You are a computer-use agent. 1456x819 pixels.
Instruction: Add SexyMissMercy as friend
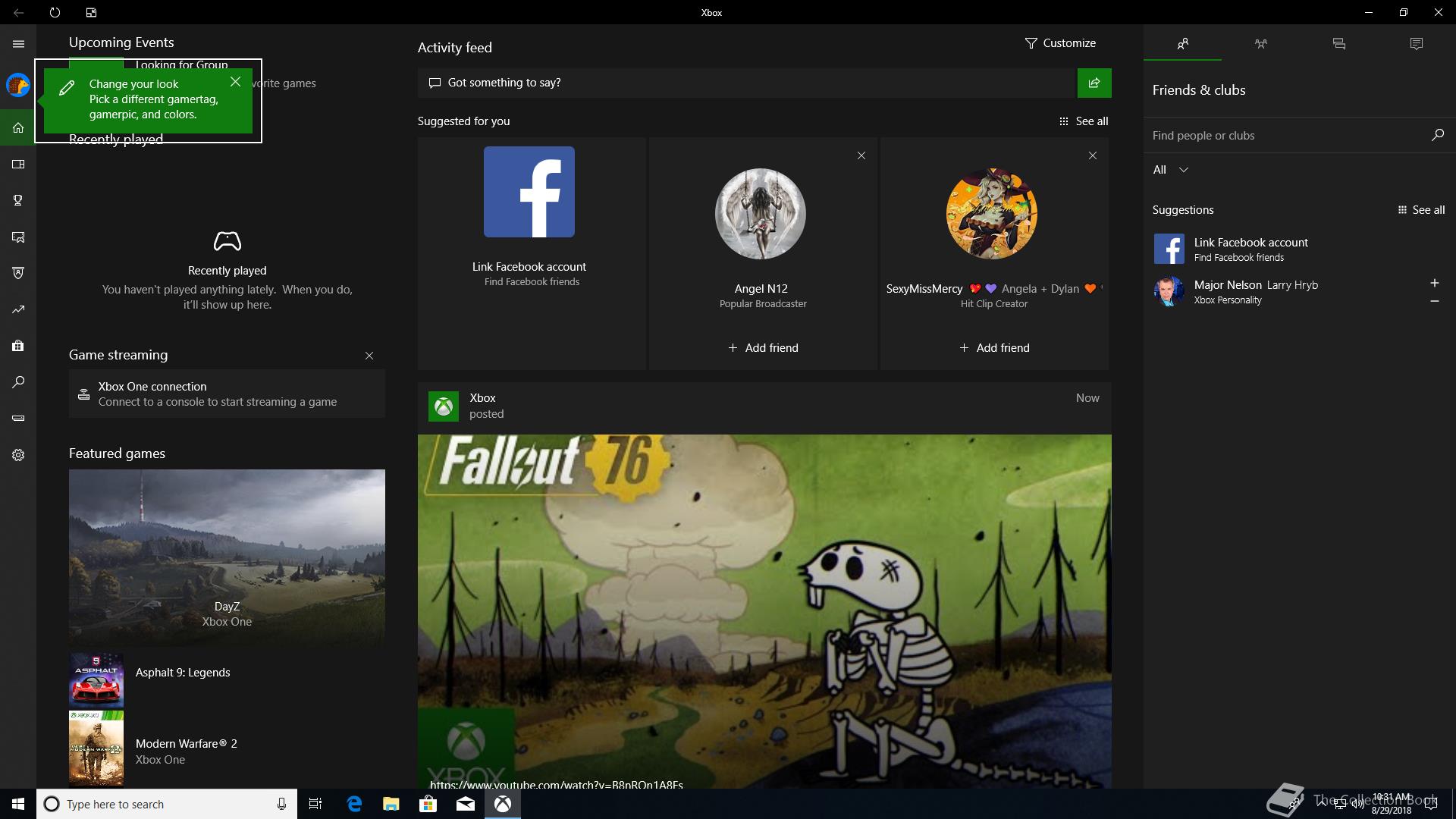pyautogui.click(x=994, y=348)
